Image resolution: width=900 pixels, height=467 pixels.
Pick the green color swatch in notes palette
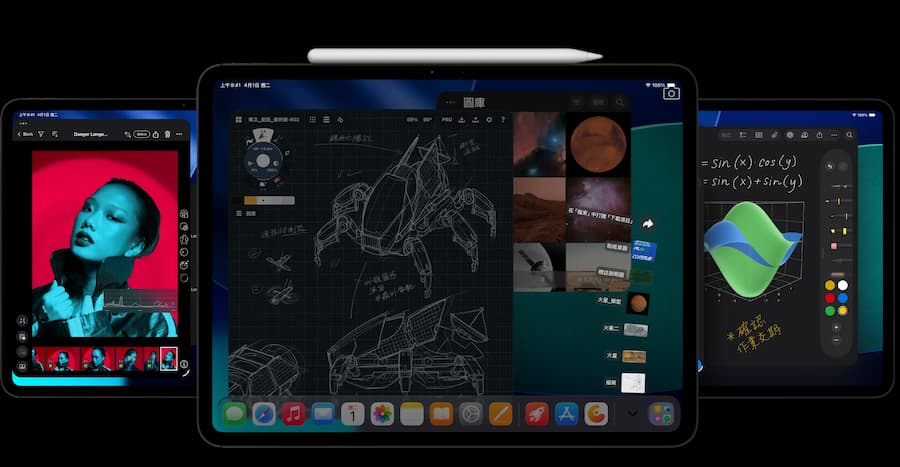830,310
